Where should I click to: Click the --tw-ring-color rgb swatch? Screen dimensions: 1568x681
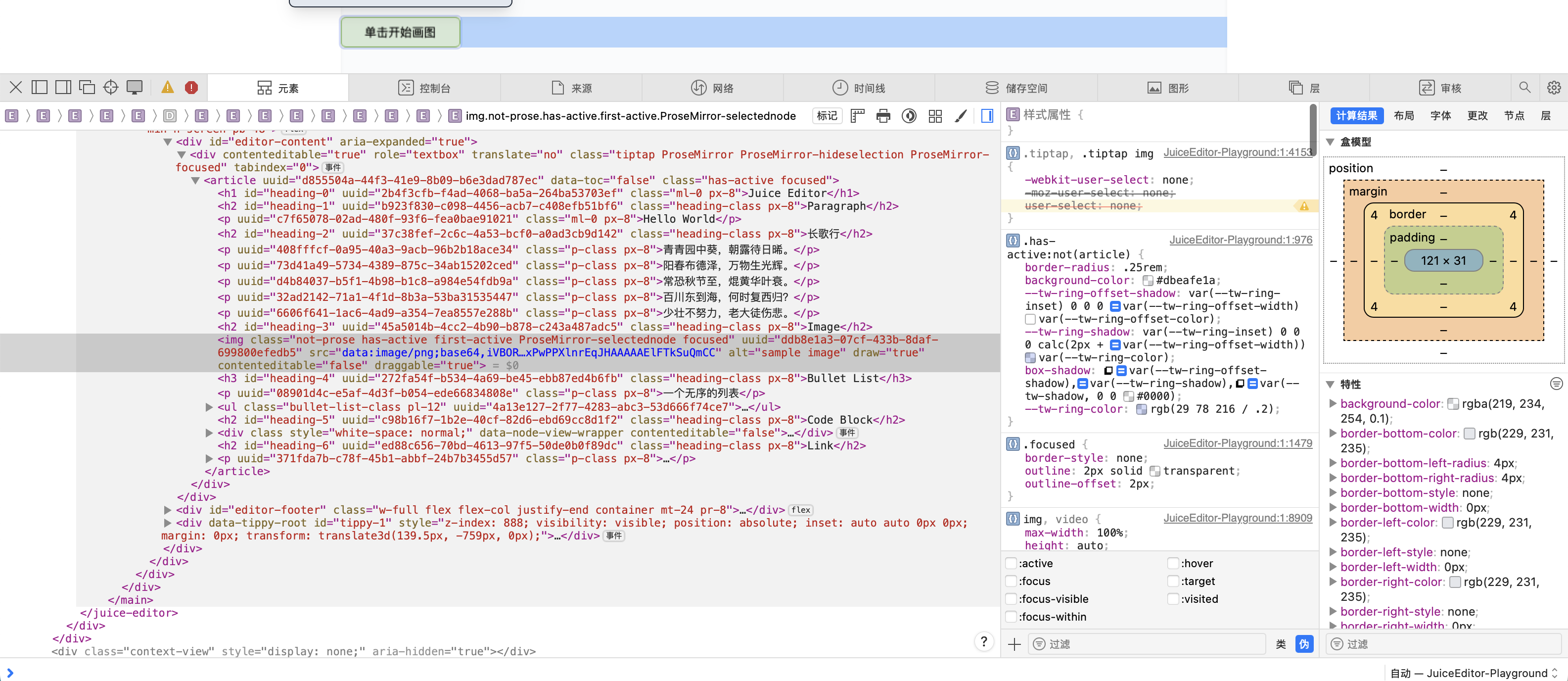pyautogui.click(x=1141, y=409)
